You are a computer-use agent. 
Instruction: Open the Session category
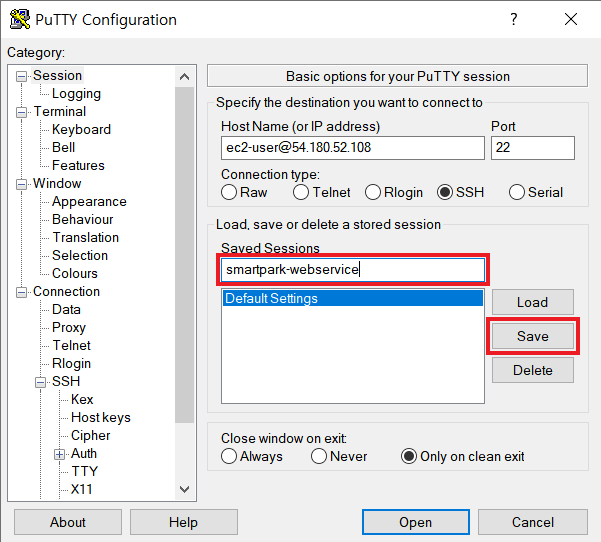pos(57,76)
